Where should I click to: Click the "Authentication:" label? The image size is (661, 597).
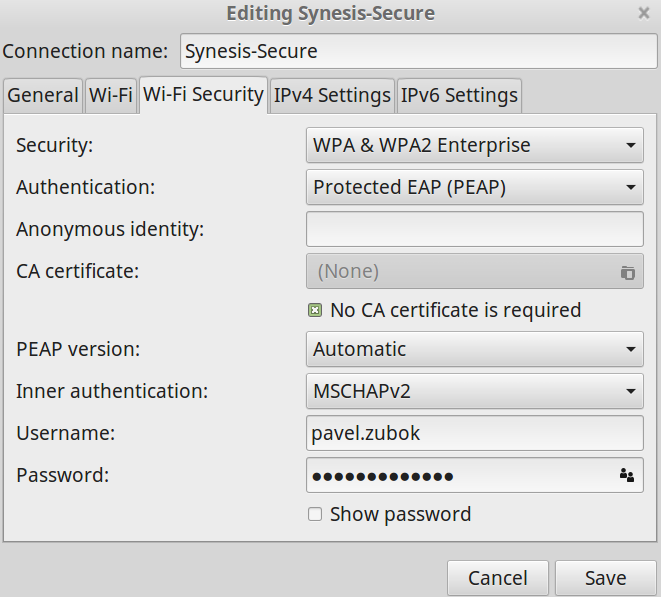[x=86, y=187]
